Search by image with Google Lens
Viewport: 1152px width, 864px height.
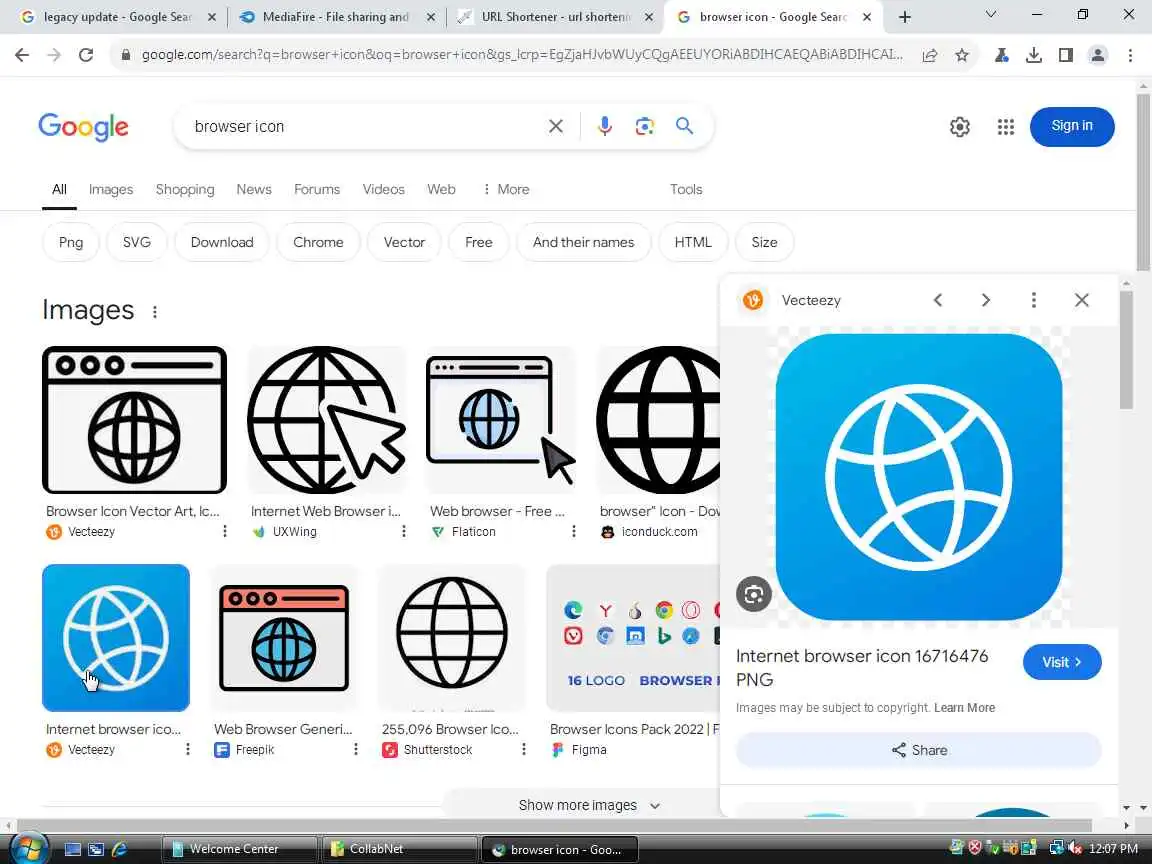(644, 126)
